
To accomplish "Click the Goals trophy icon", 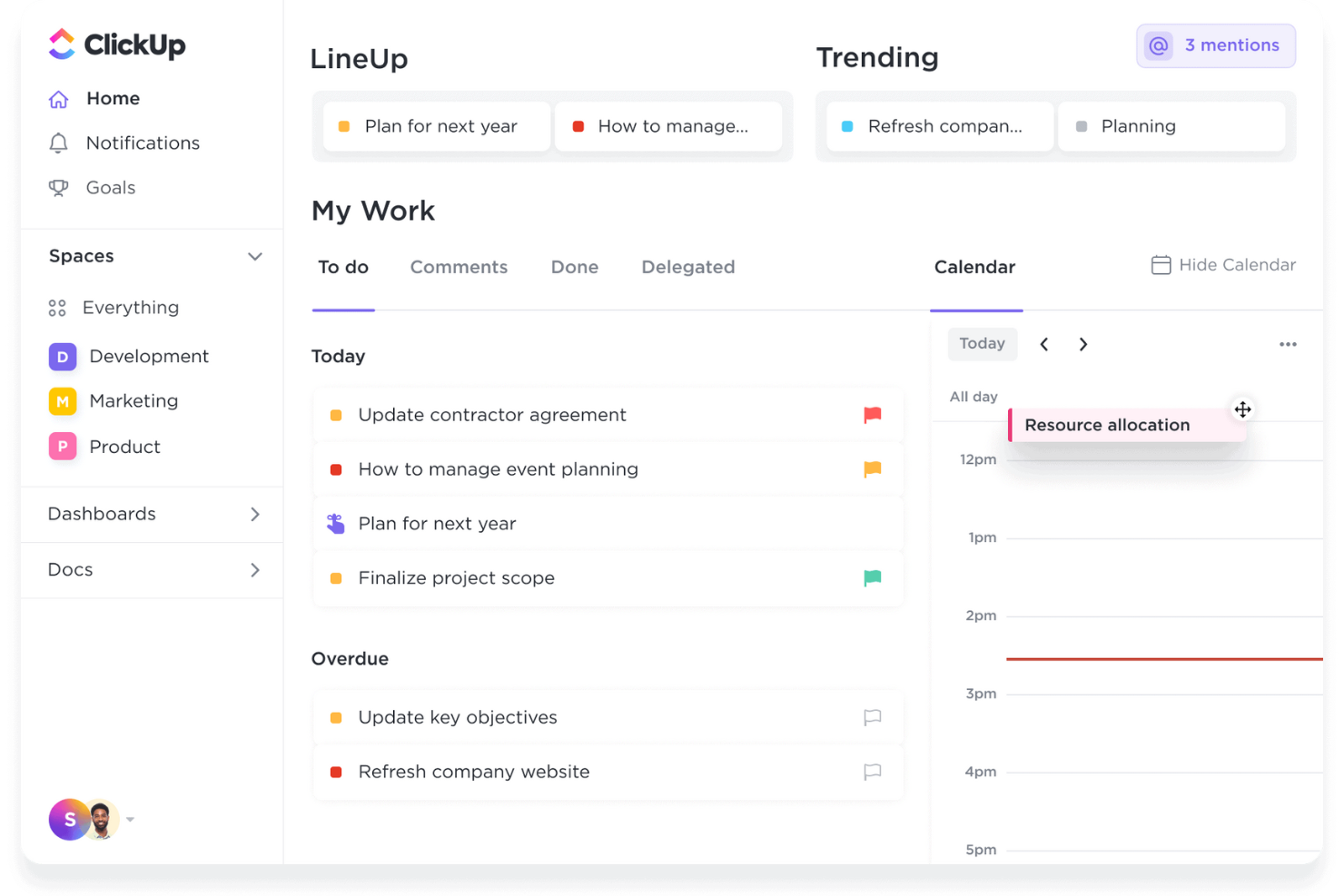I will point(59,188).
